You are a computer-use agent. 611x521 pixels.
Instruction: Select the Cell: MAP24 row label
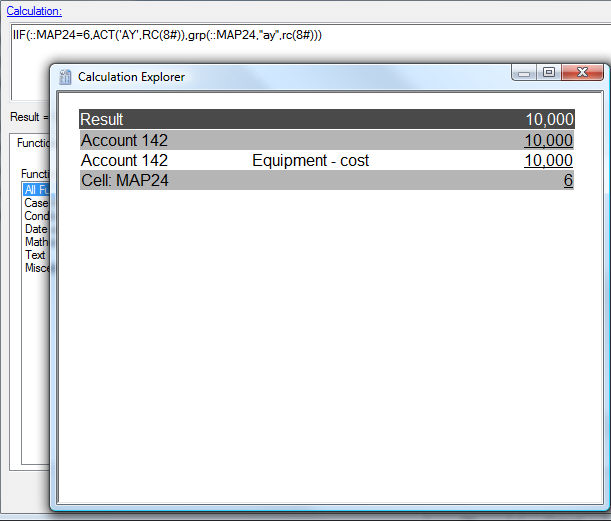(124, 180)
